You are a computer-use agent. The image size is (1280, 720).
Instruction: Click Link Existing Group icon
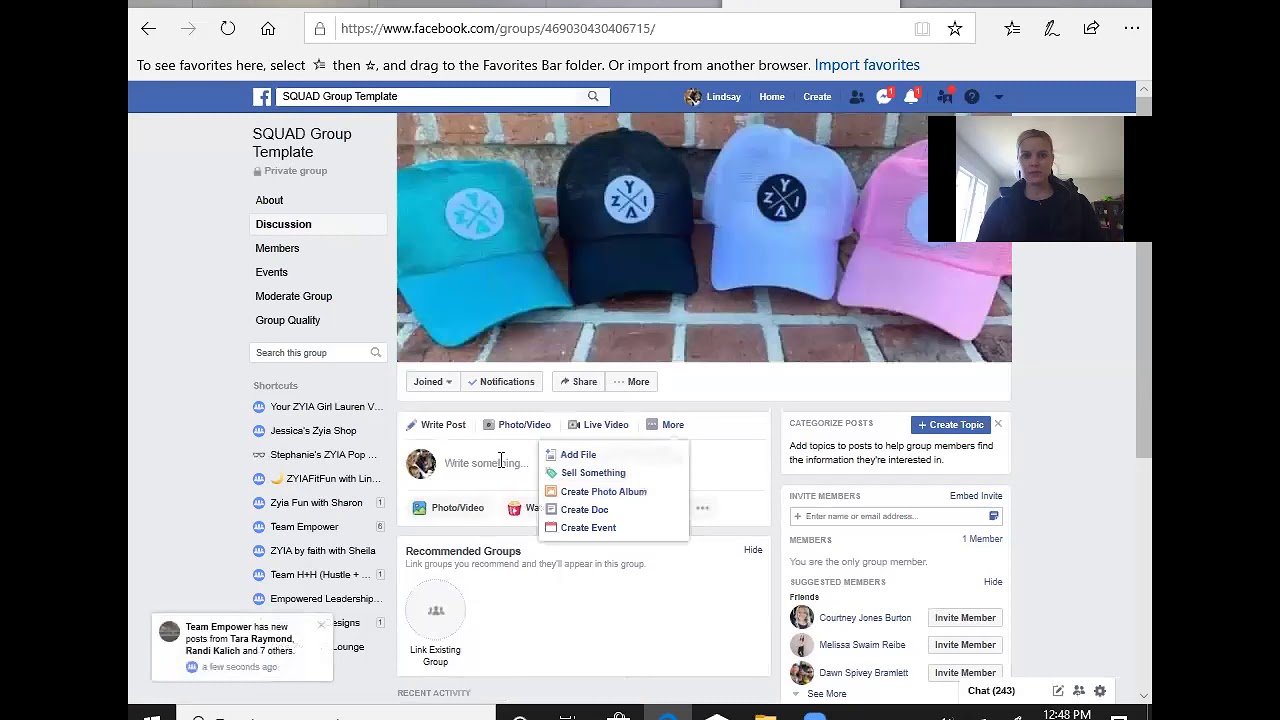coord(436,610)
